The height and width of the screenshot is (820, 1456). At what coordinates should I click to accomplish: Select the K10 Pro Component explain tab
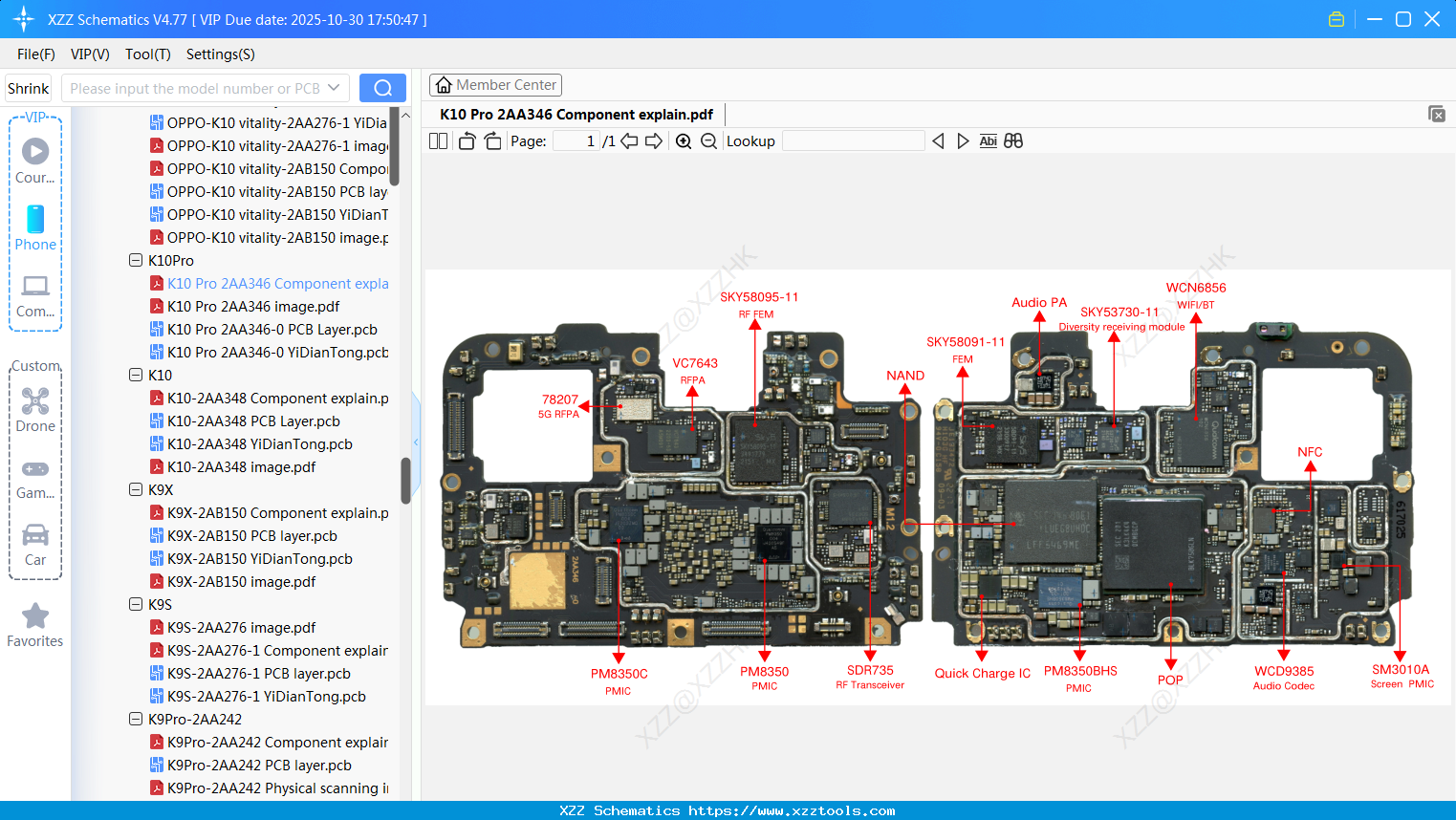coord(576,115)
